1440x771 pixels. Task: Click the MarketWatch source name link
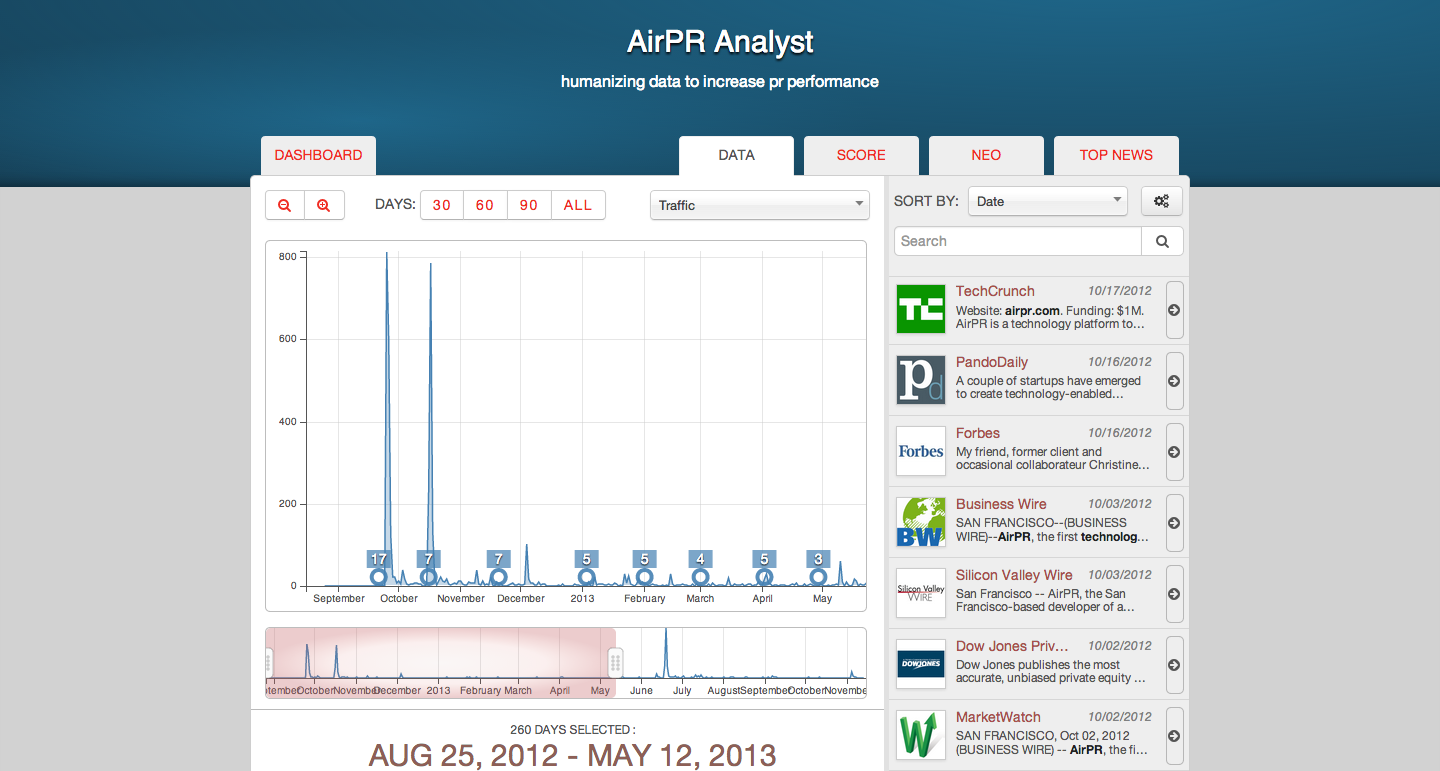[x=998, y=717]
